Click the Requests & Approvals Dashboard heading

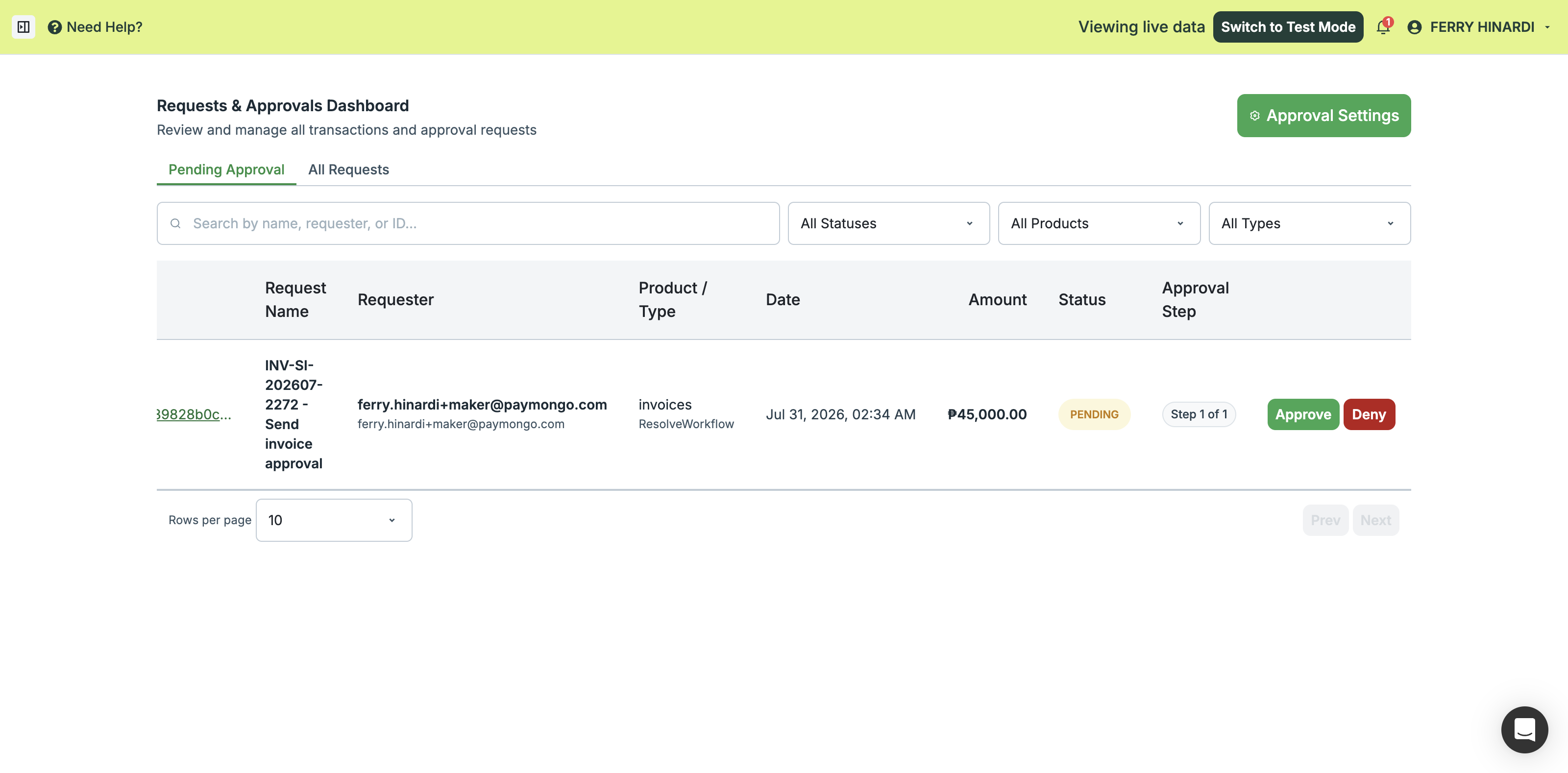click(283, 105)
